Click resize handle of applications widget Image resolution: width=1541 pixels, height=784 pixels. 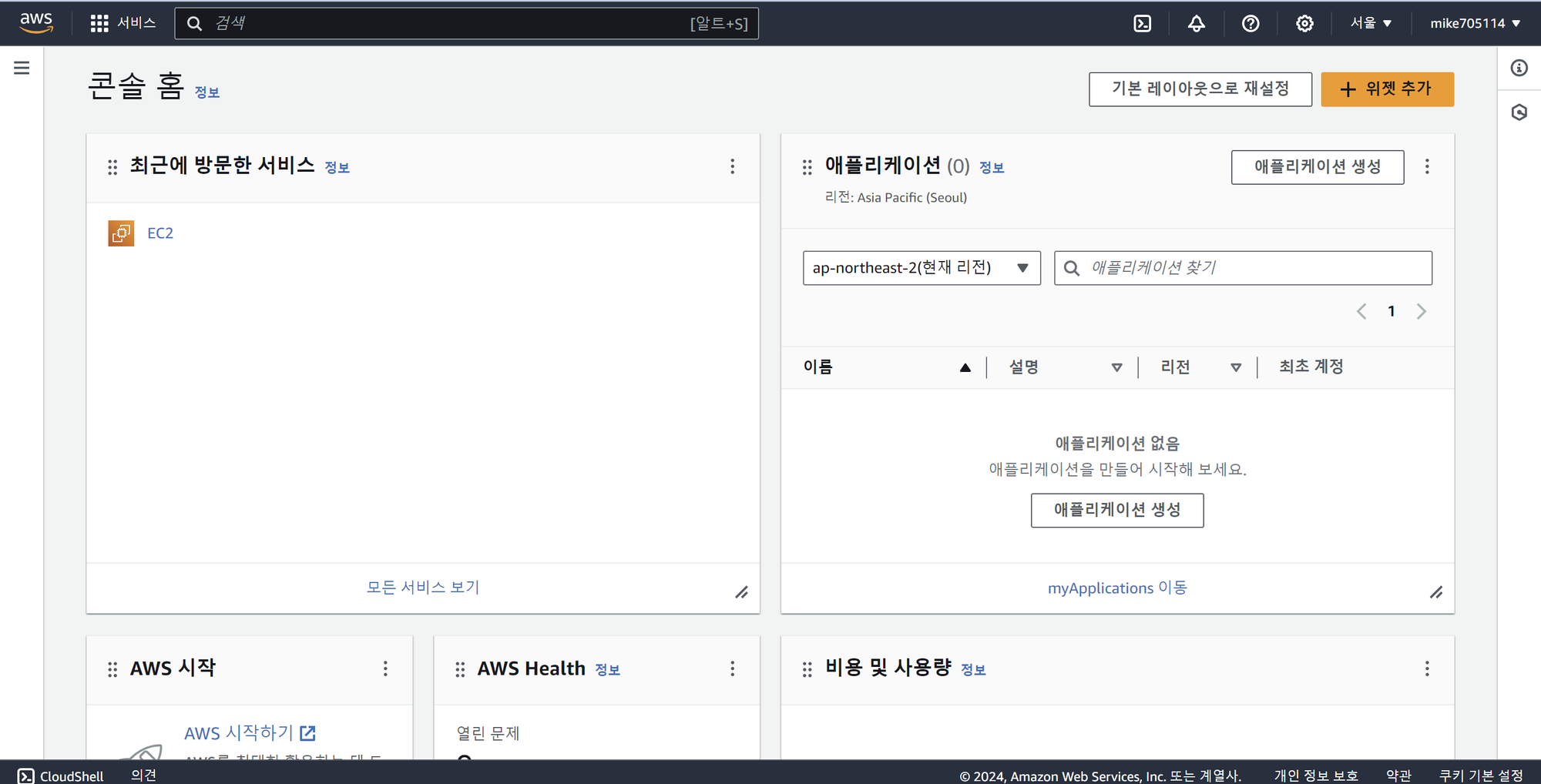[1436, 592]
